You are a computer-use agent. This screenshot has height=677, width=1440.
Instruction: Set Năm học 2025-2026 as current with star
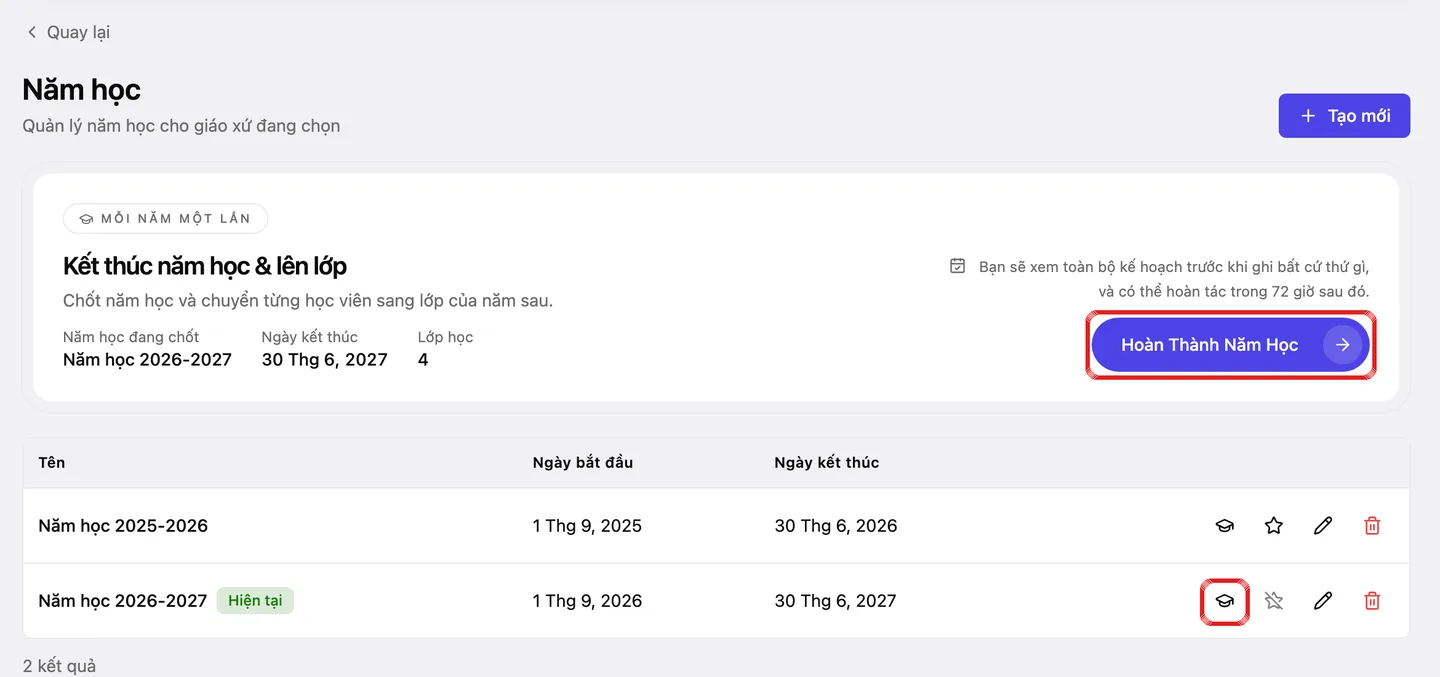(1273, 526)
